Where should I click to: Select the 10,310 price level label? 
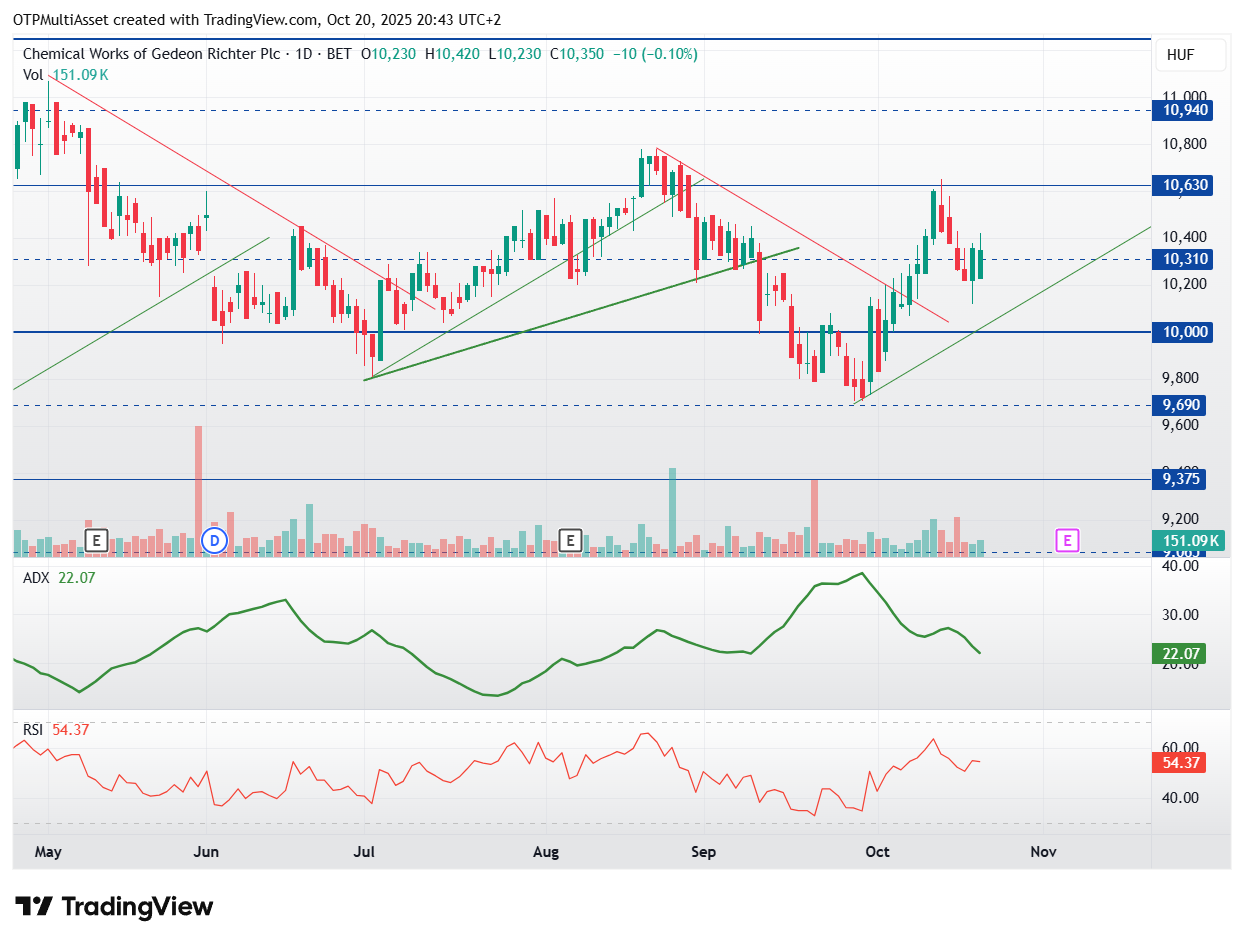[x=1182, y=259]
